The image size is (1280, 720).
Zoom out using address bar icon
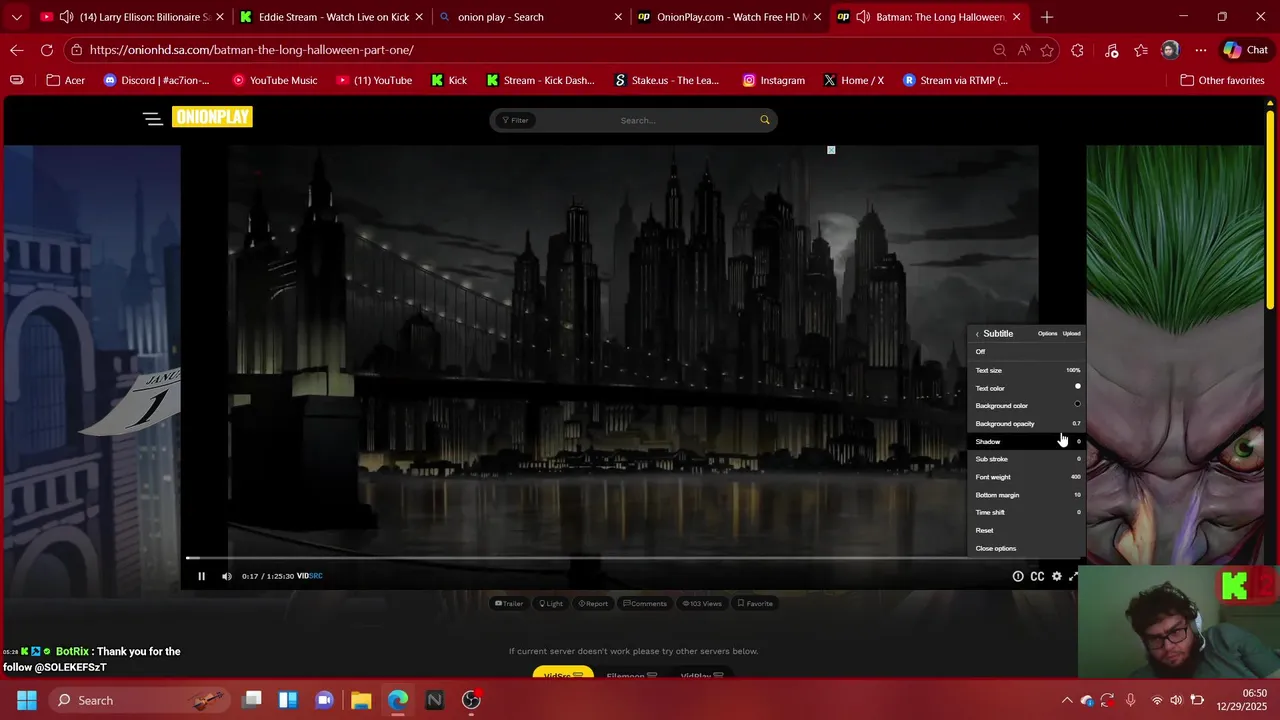coord(1000,50)
